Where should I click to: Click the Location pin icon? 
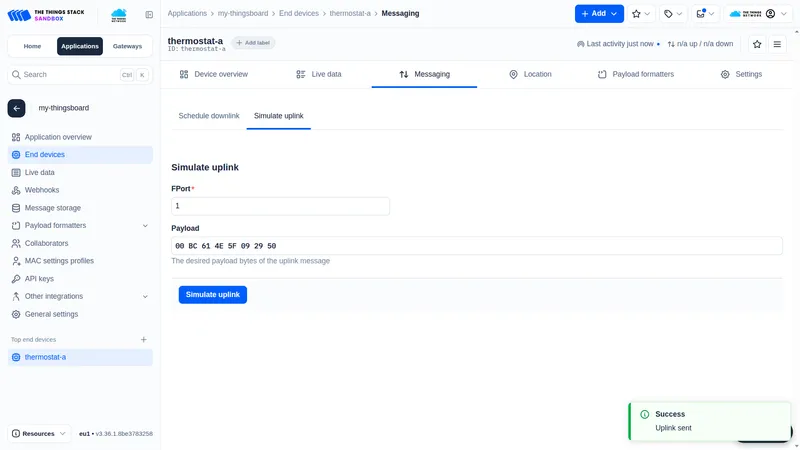[513, 74]
